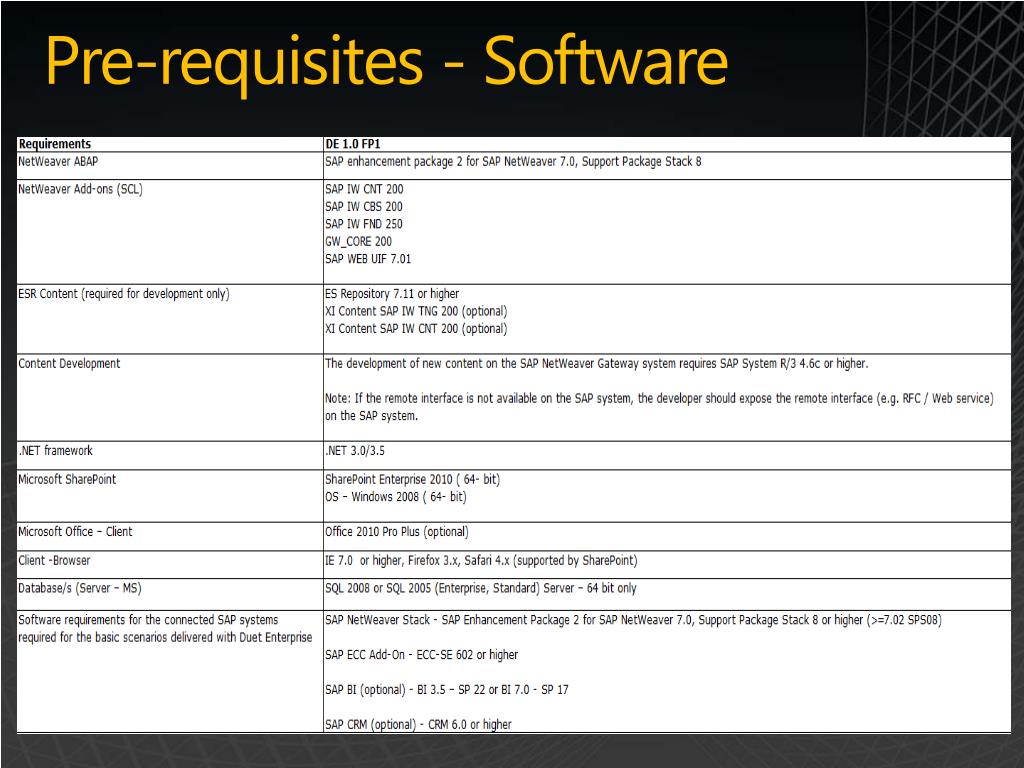This screenshot has height=768, width=1024.
Task: Select "ESR Content (required for development only)" label
Action: coord(124,294)
